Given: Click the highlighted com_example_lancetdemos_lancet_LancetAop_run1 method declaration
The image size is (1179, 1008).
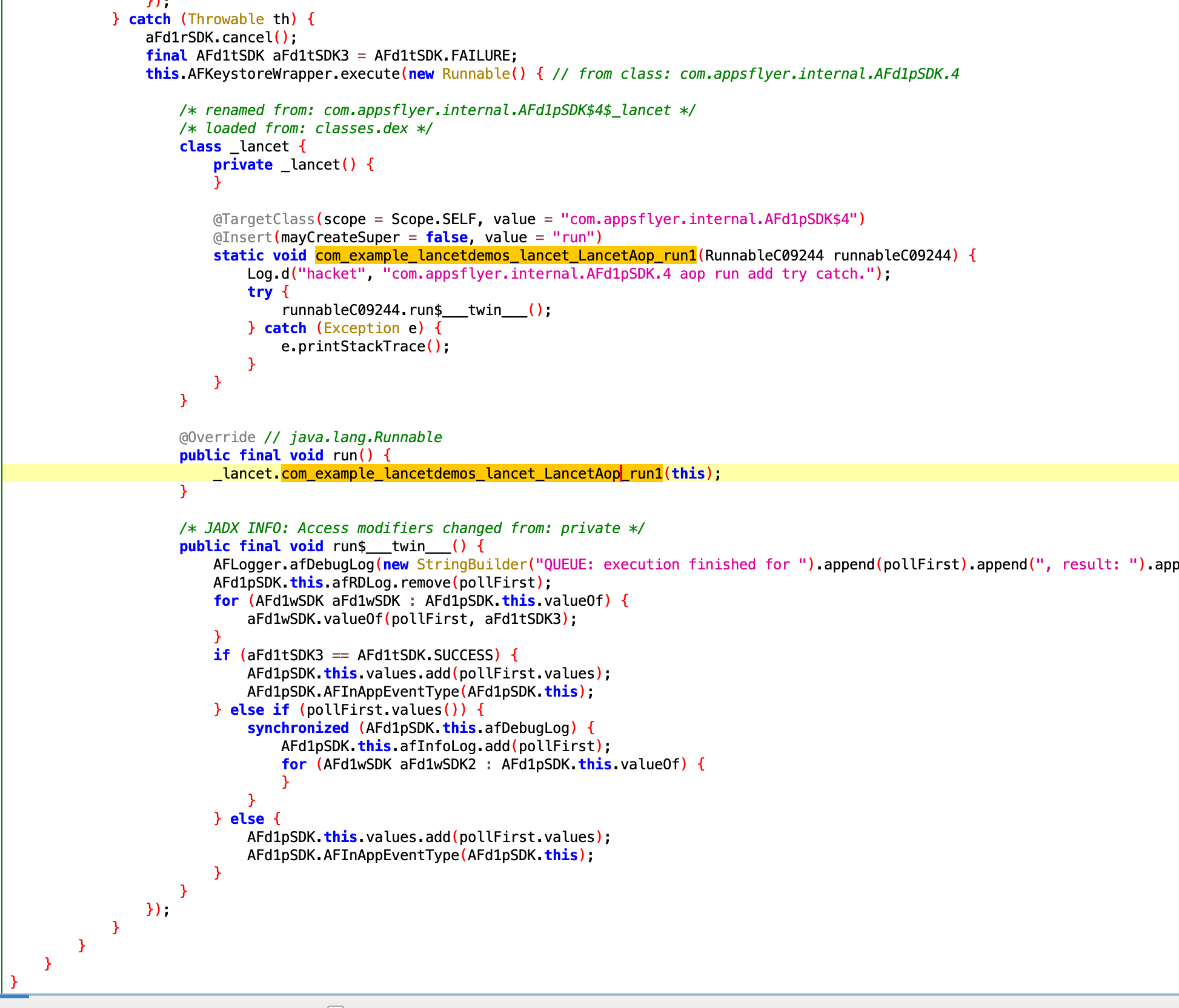Looking at the screenshot, I should tap(505, 256).
